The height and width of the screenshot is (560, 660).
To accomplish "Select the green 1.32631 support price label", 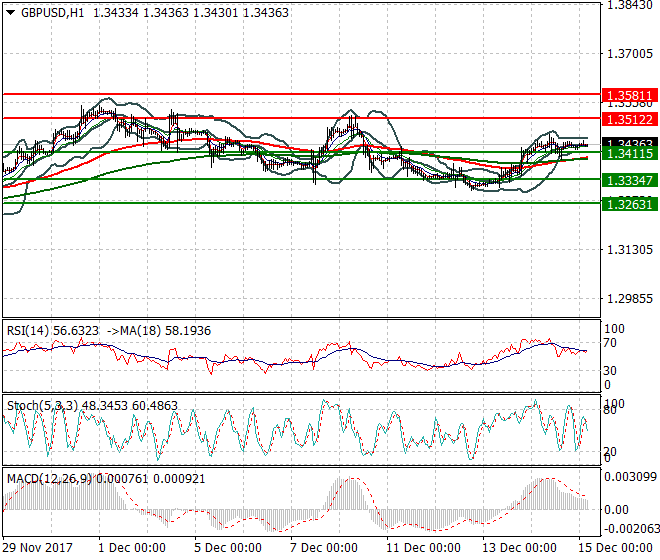I will [630, 204].
